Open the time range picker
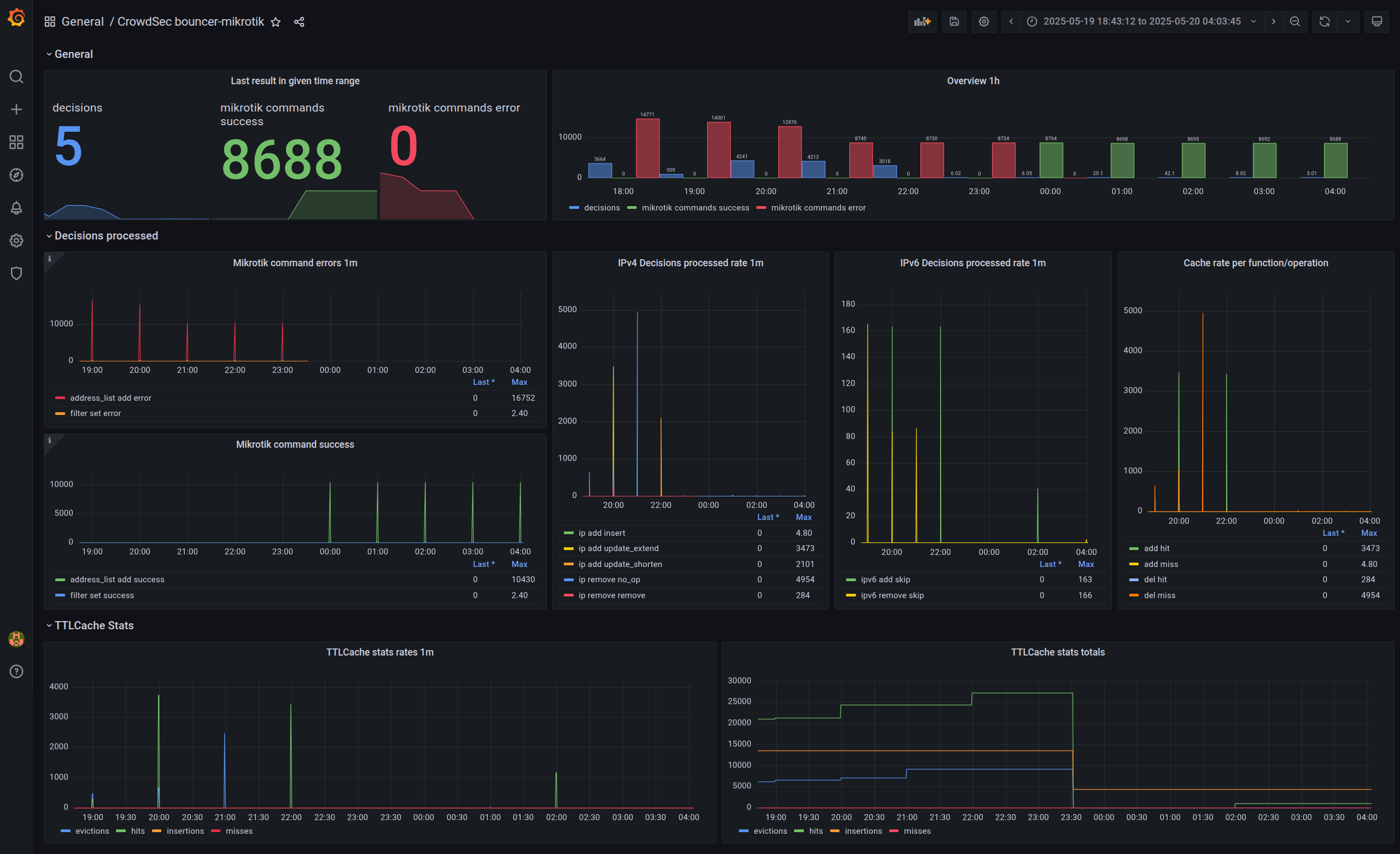Screen dimensions: 1400x854 1141,21
